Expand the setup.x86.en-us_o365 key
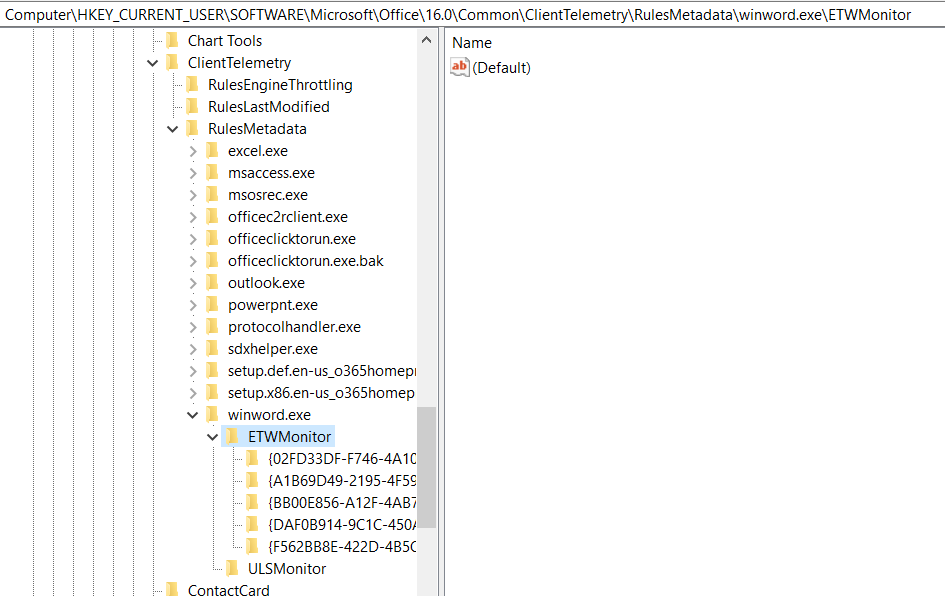Screen dimensions: 945x596 [193, 393]
